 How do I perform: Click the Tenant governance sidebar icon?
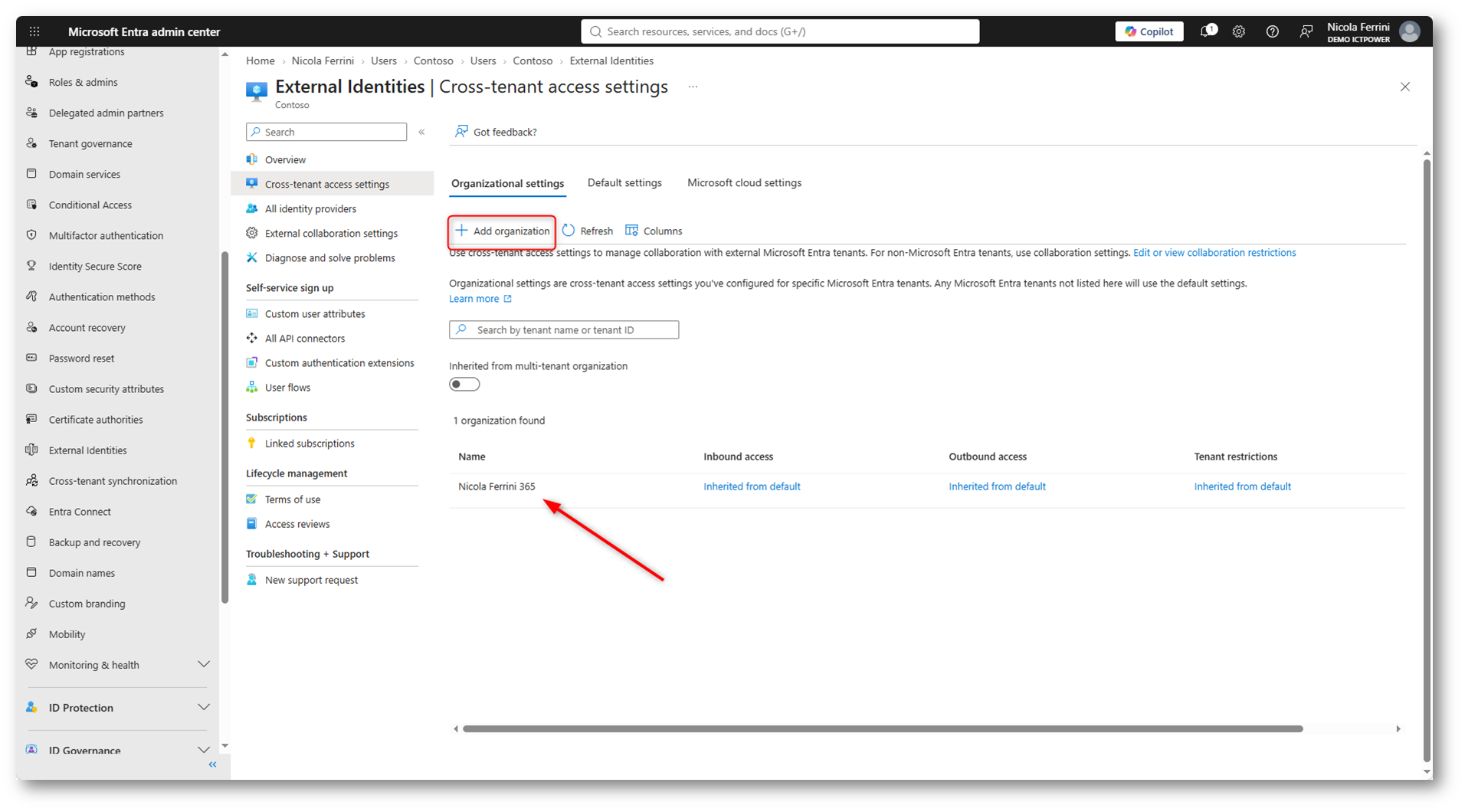(x=31, y=143)
